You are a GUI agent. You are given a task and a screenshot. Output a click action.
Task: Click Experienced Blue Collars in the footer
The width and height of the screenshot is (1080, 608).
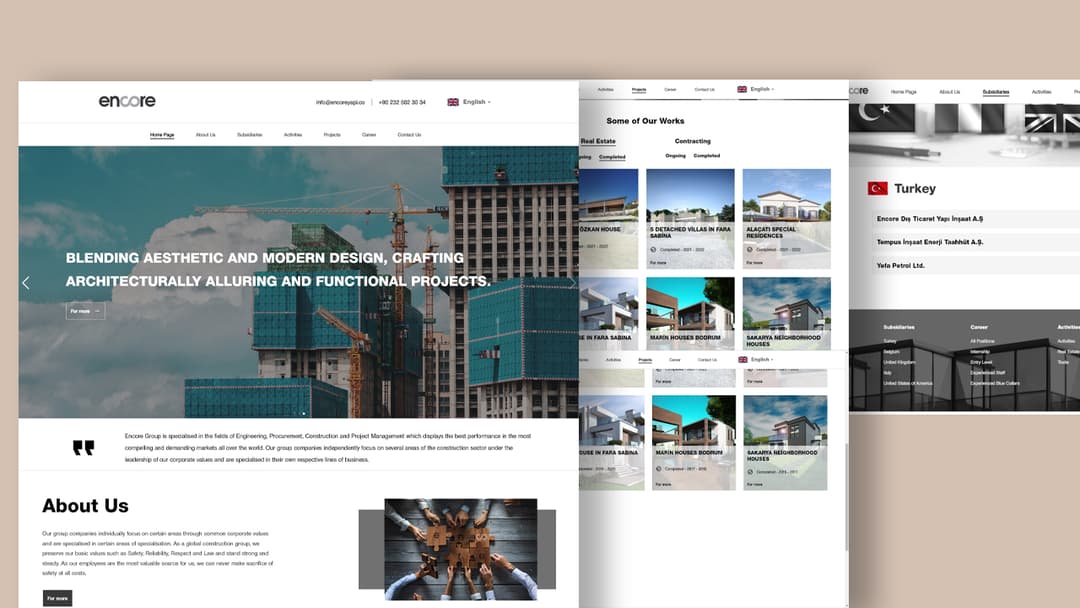995,384
